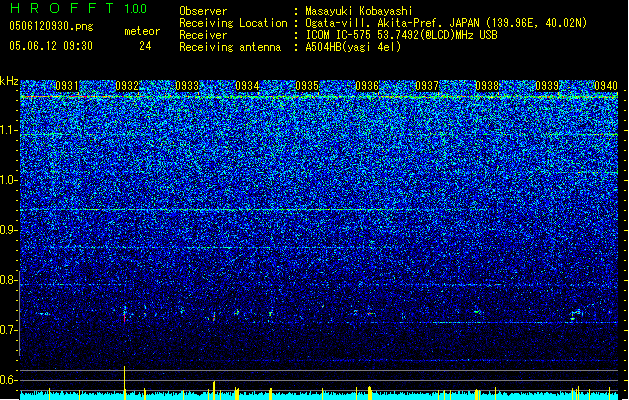Click the HROFFT program title text
This screenshot has height=400, width=629.
tap(62, 8)
